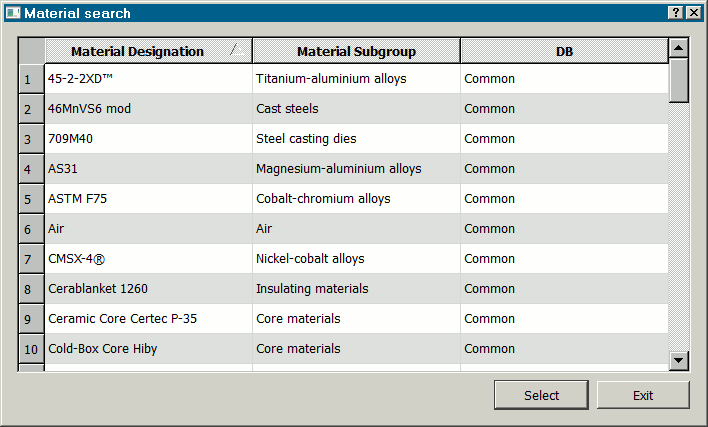Click the DB column header
This screenshot has height=427, width=708.
tap(564, 52)
